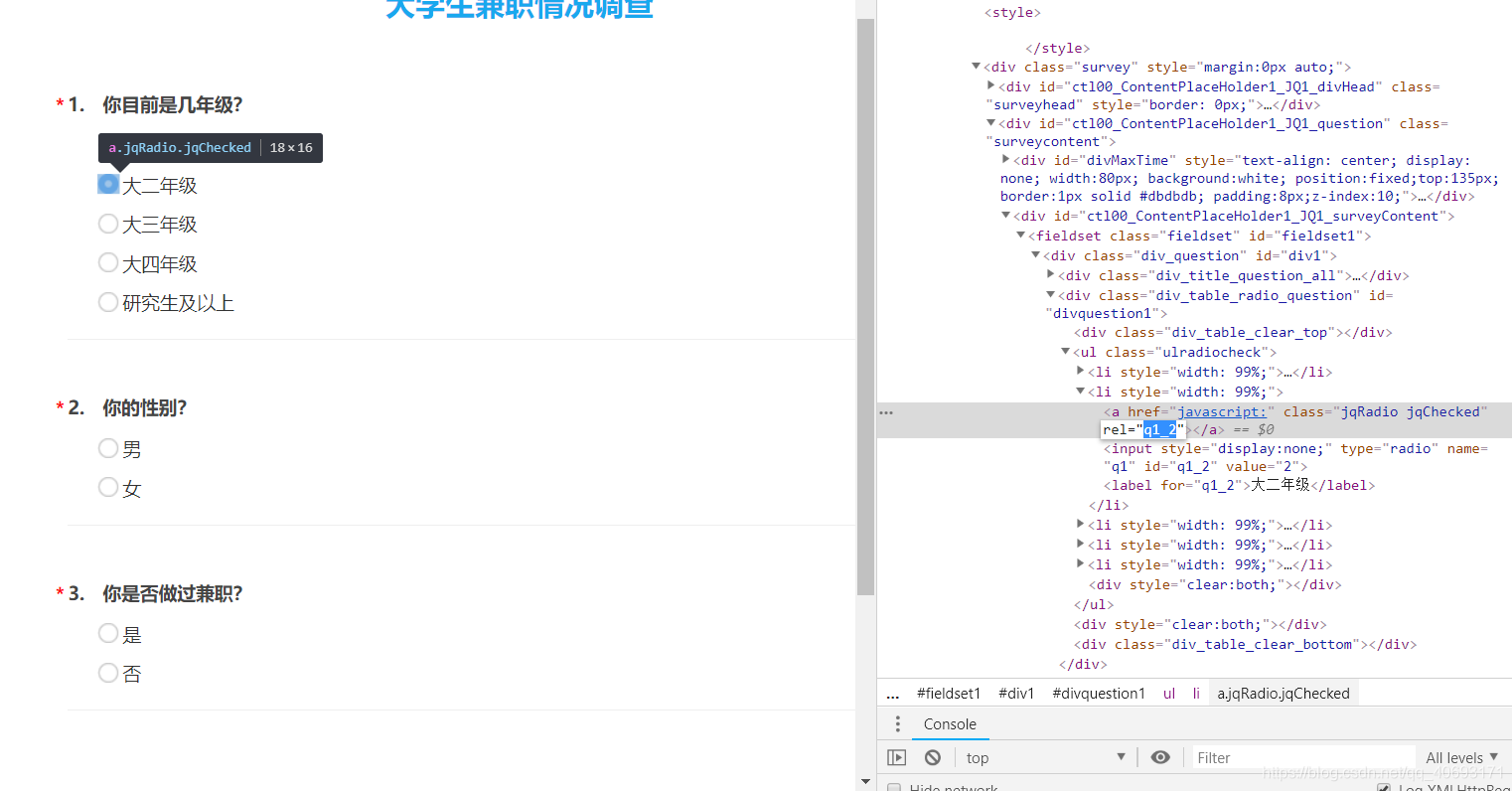
Task: Click the rel attribute q1_2 edit box
Action: coord(1144,429)
